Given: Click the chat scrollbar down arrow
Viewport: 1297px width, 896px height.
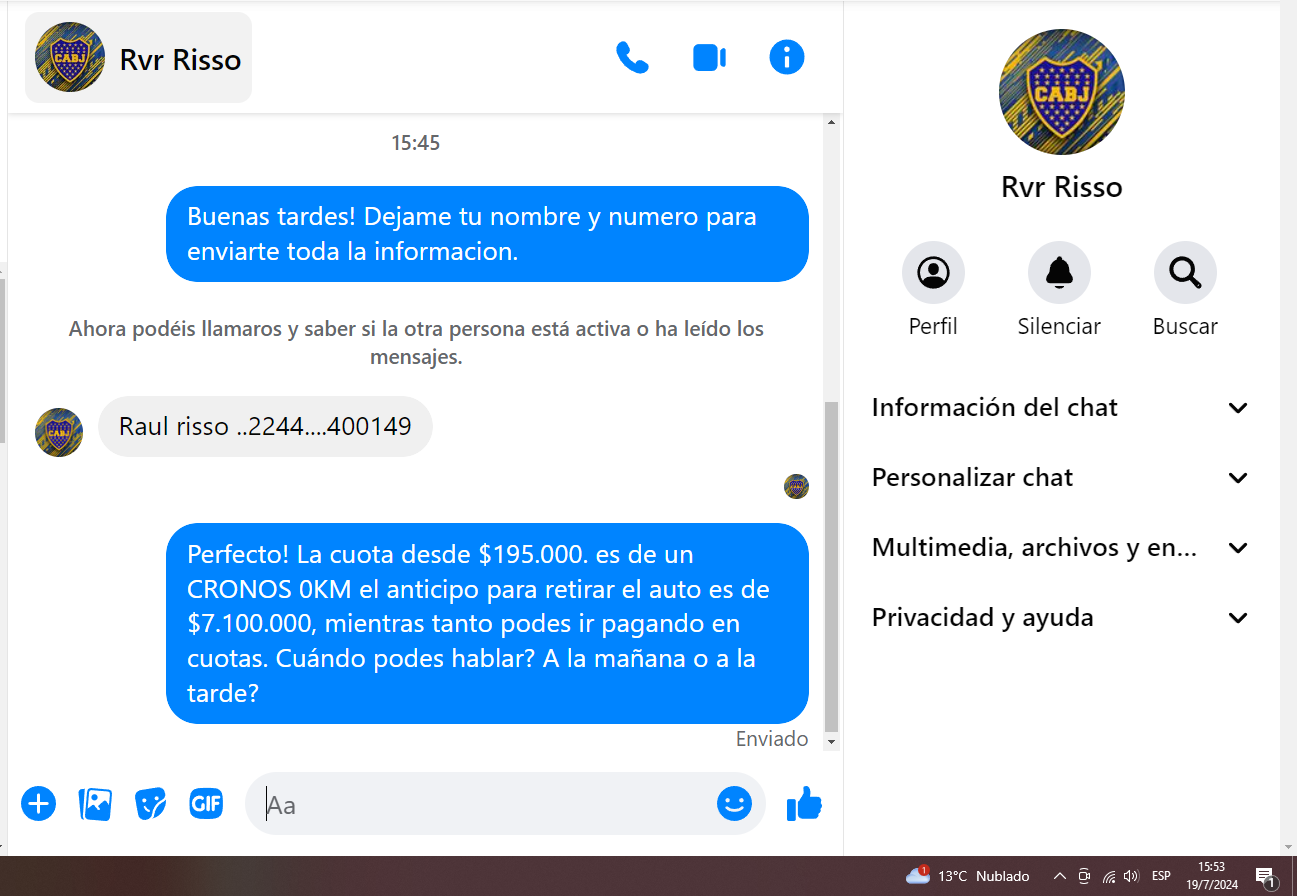Looking at the screenshot, I should [x=831, y=742].
